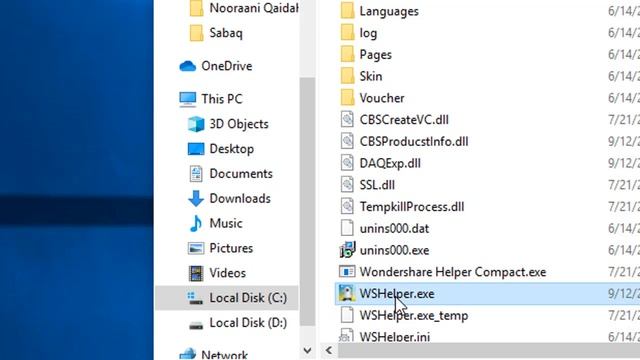Click the Pages folder icon
This screenshot has width=640, height=360.
[347, 54]
